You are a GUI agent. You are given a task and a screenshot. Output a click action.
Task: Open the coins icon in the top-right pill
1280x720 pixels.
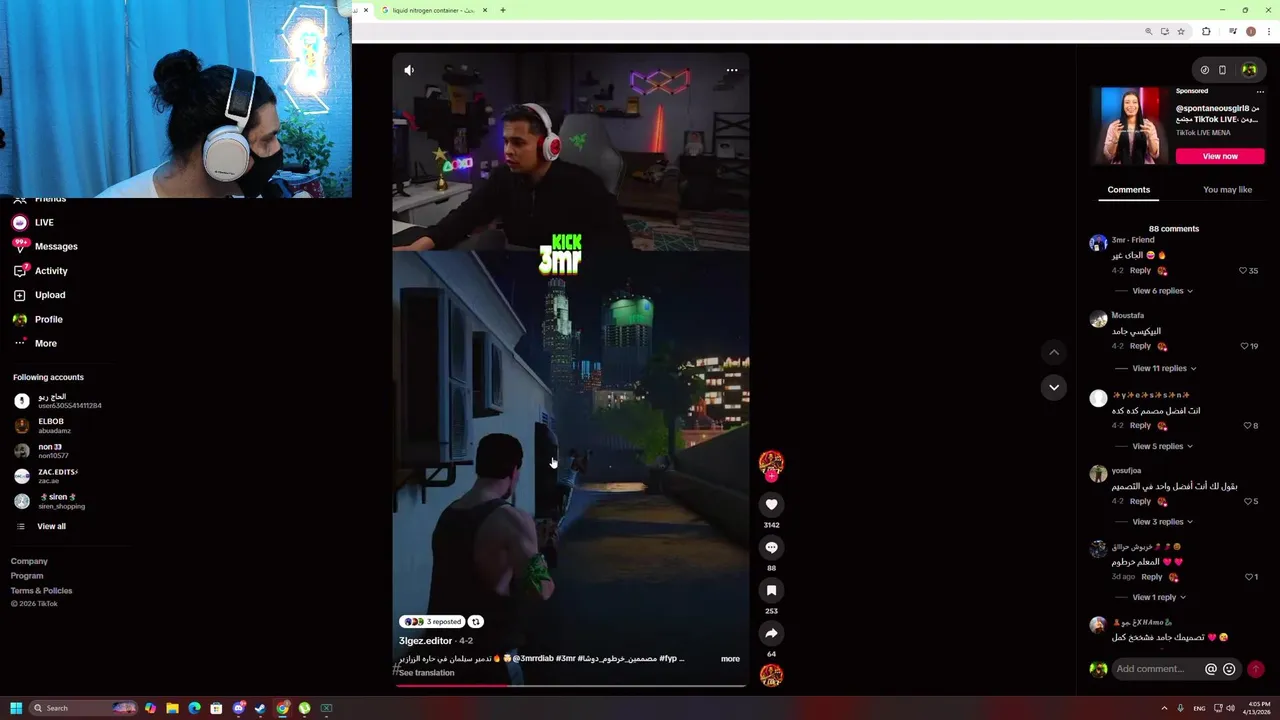coord(1205,70)
